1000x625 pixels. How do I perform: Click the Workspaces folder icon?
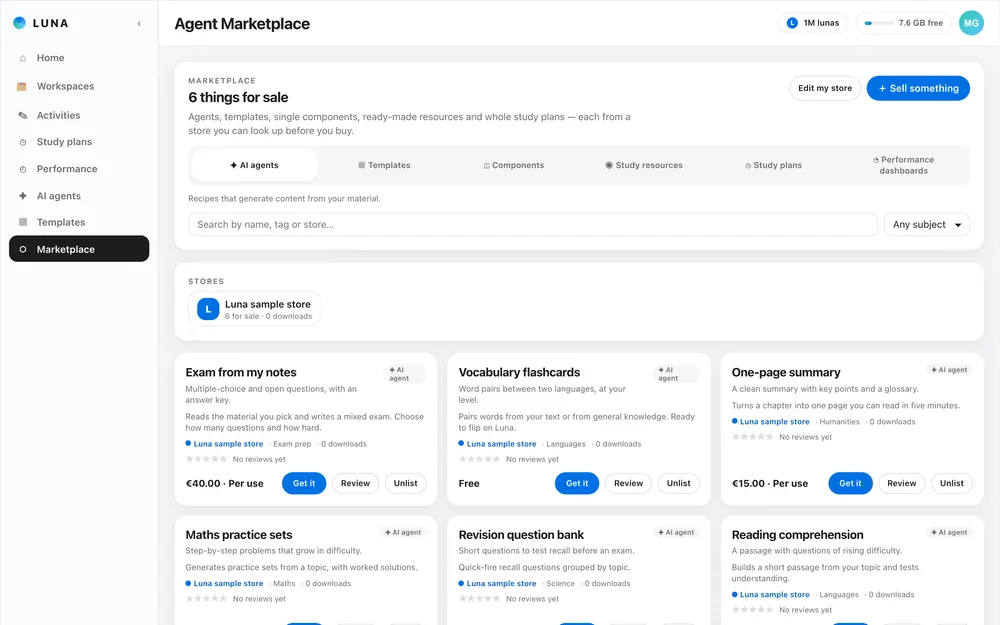click(x=22, y=86)
